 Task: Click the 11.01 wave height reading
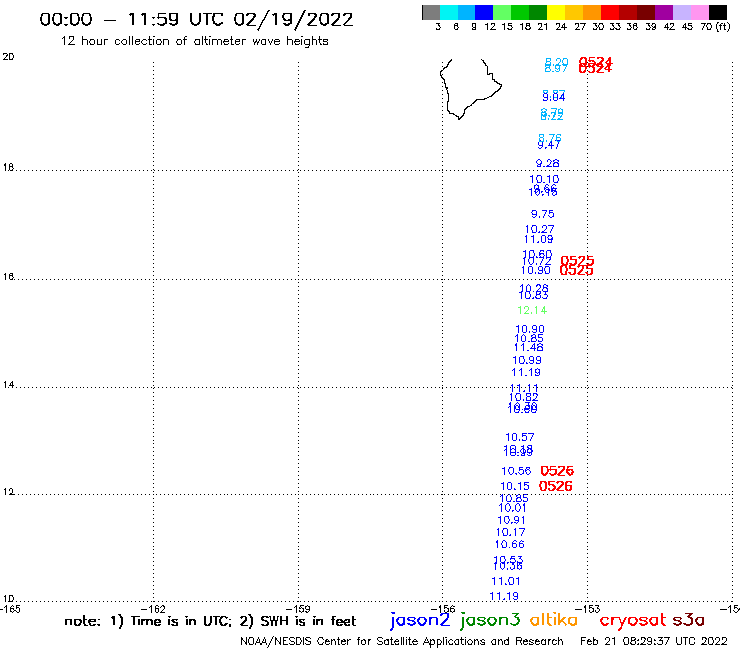point(505,581)
